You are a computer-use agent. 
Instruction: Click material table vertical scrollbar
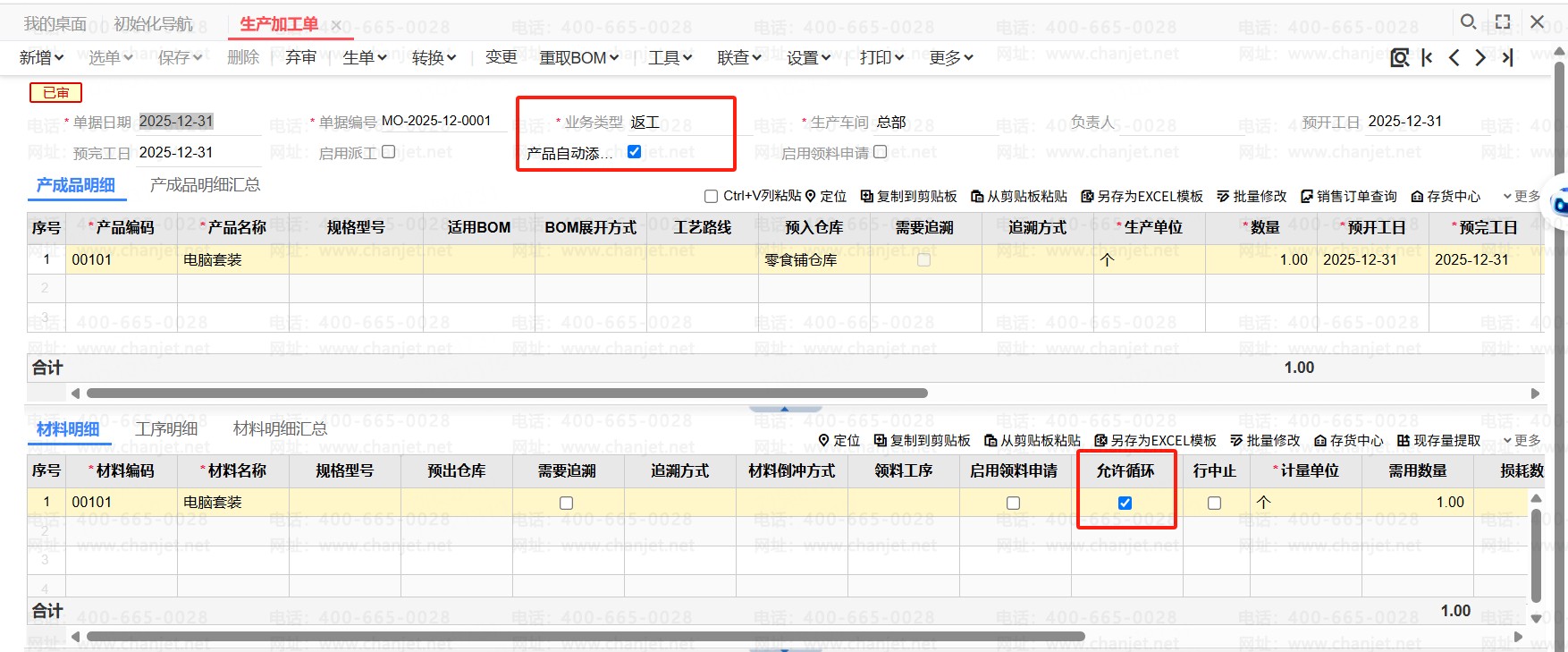coord(1537,555)
